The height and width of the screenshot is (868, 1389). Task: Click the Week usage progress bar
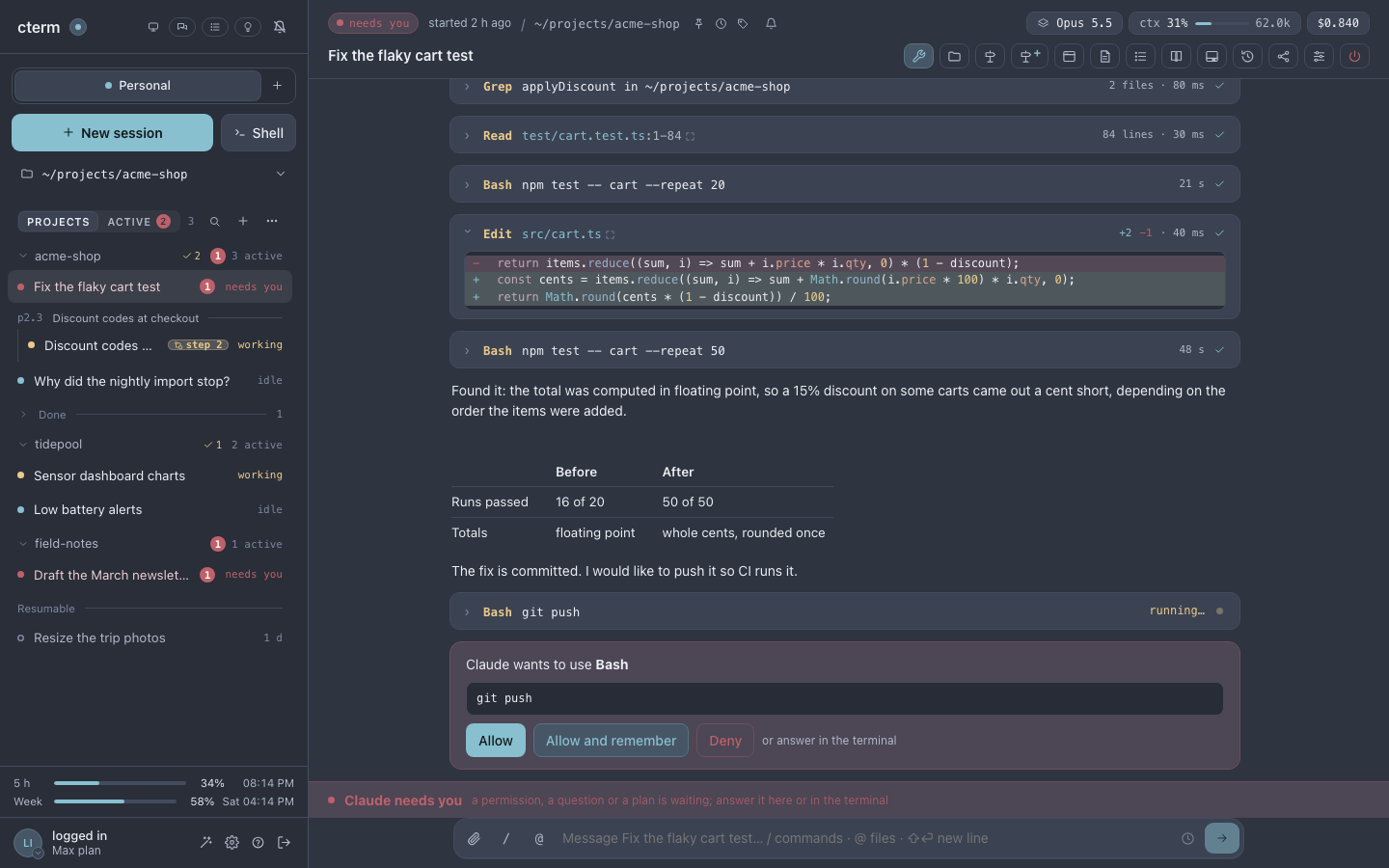(115, 801)
